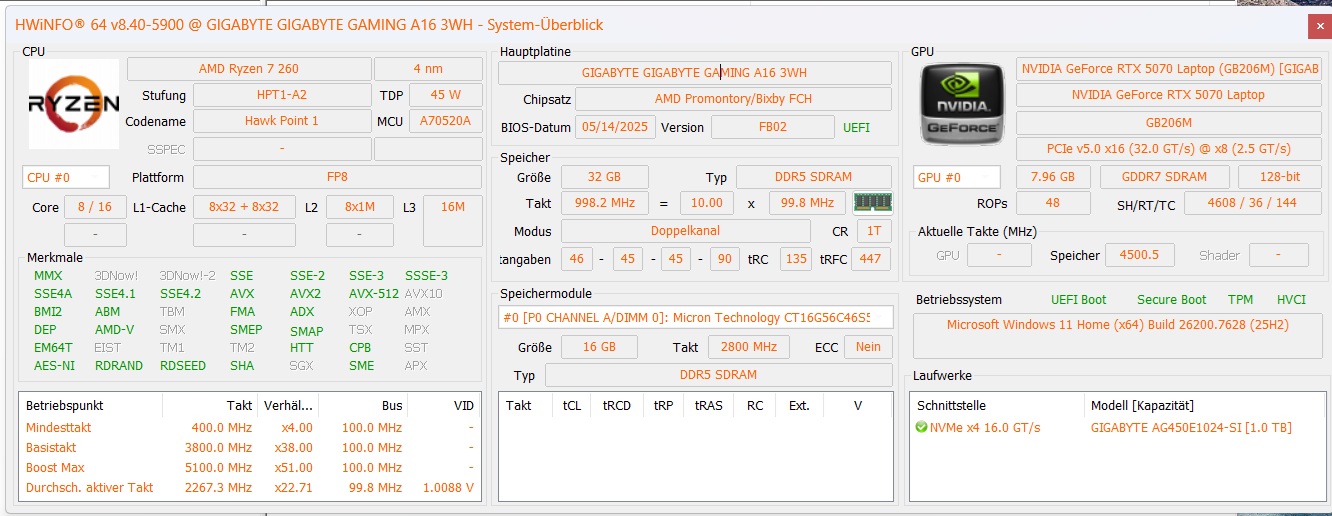
Task: Click the AMD Ryzen 7 260 name field
Action: coord(248,69)
